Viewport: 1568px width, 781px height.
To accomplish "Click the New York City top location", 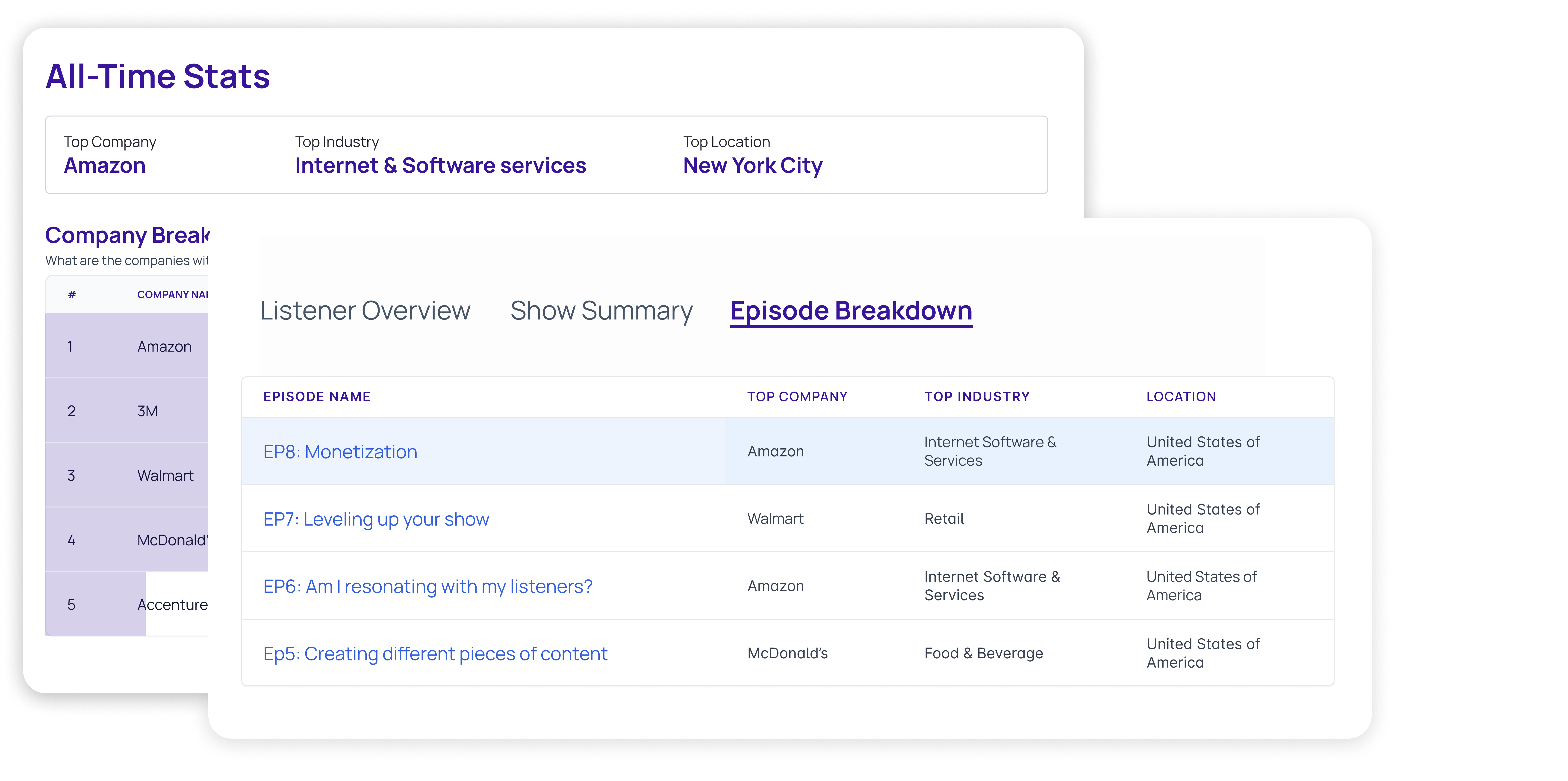I will pos(752,166).
